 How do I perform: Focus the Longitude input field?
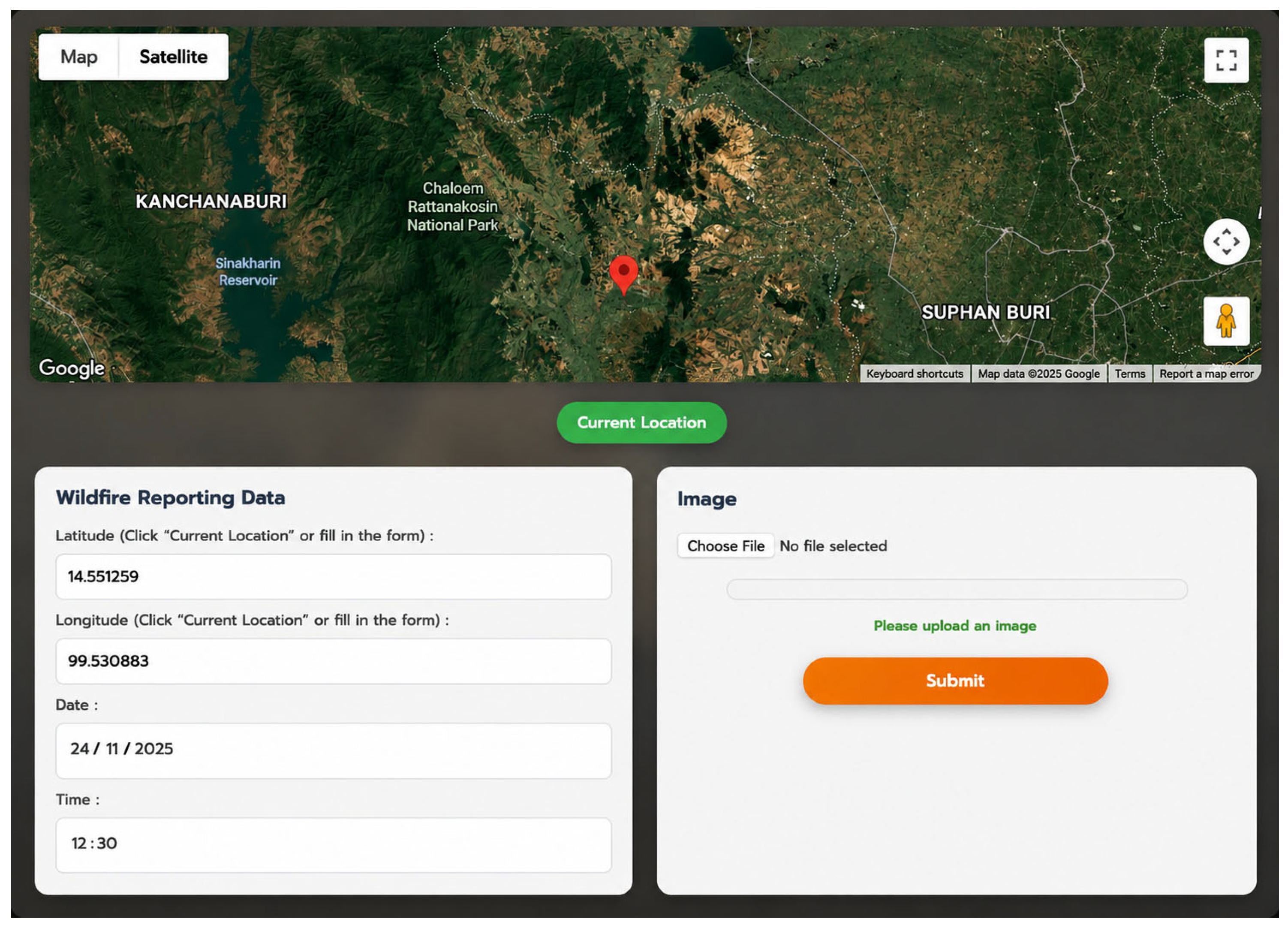pyautogui.click(x=333, y=661)
